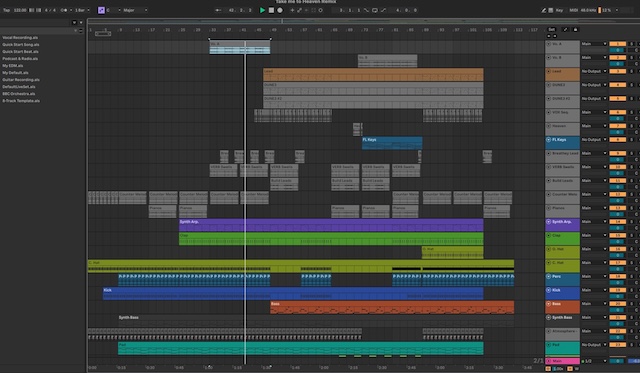Image resolution: width=640 pixels, height=373 pixels.
Task: Unfold the FL Keys track
Action: tap(549, 140)
